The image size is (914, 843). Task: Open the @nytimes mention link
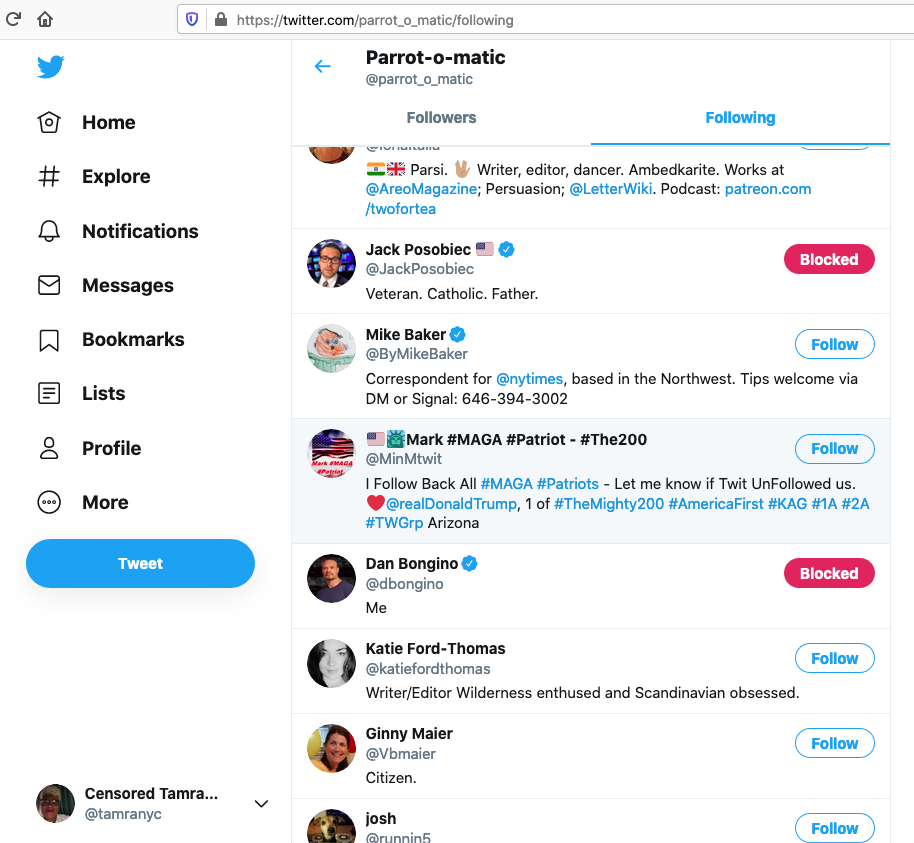point(530,379)
